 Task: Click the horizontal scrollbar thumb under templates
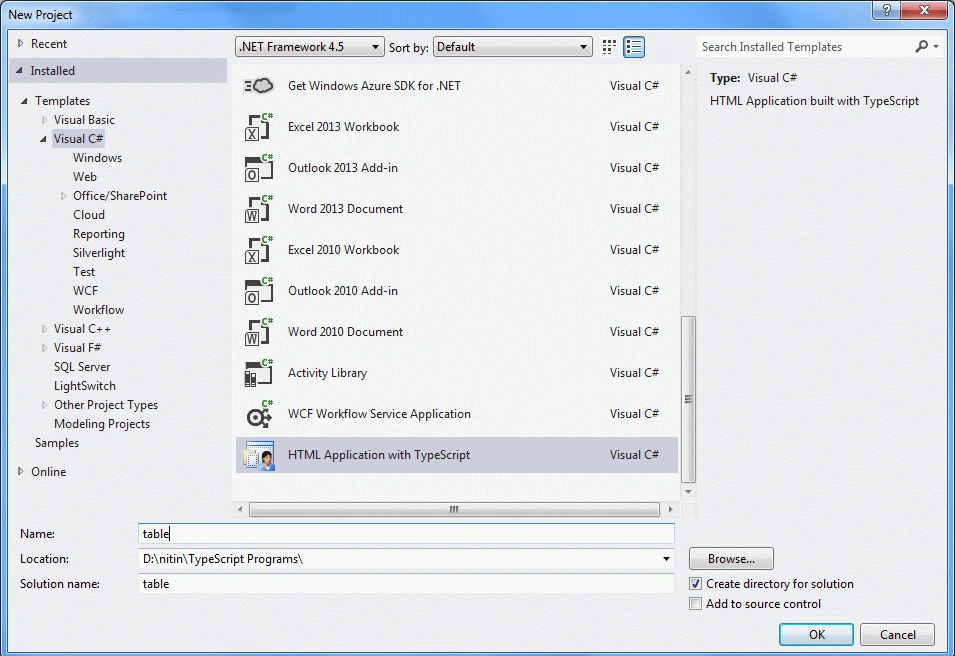(454, 509)
